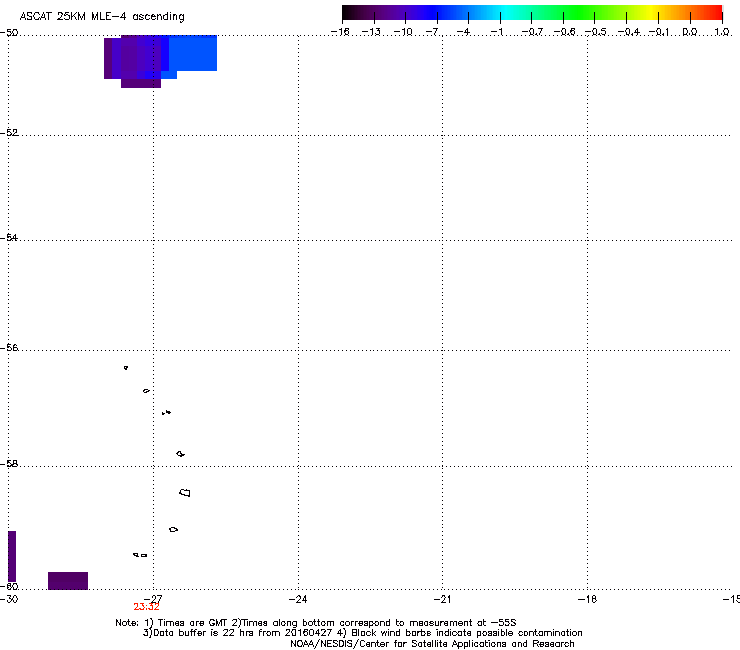This screenshot has height=650, width=740.
Task: Click the longitude label '-27'
Action: 153,599
